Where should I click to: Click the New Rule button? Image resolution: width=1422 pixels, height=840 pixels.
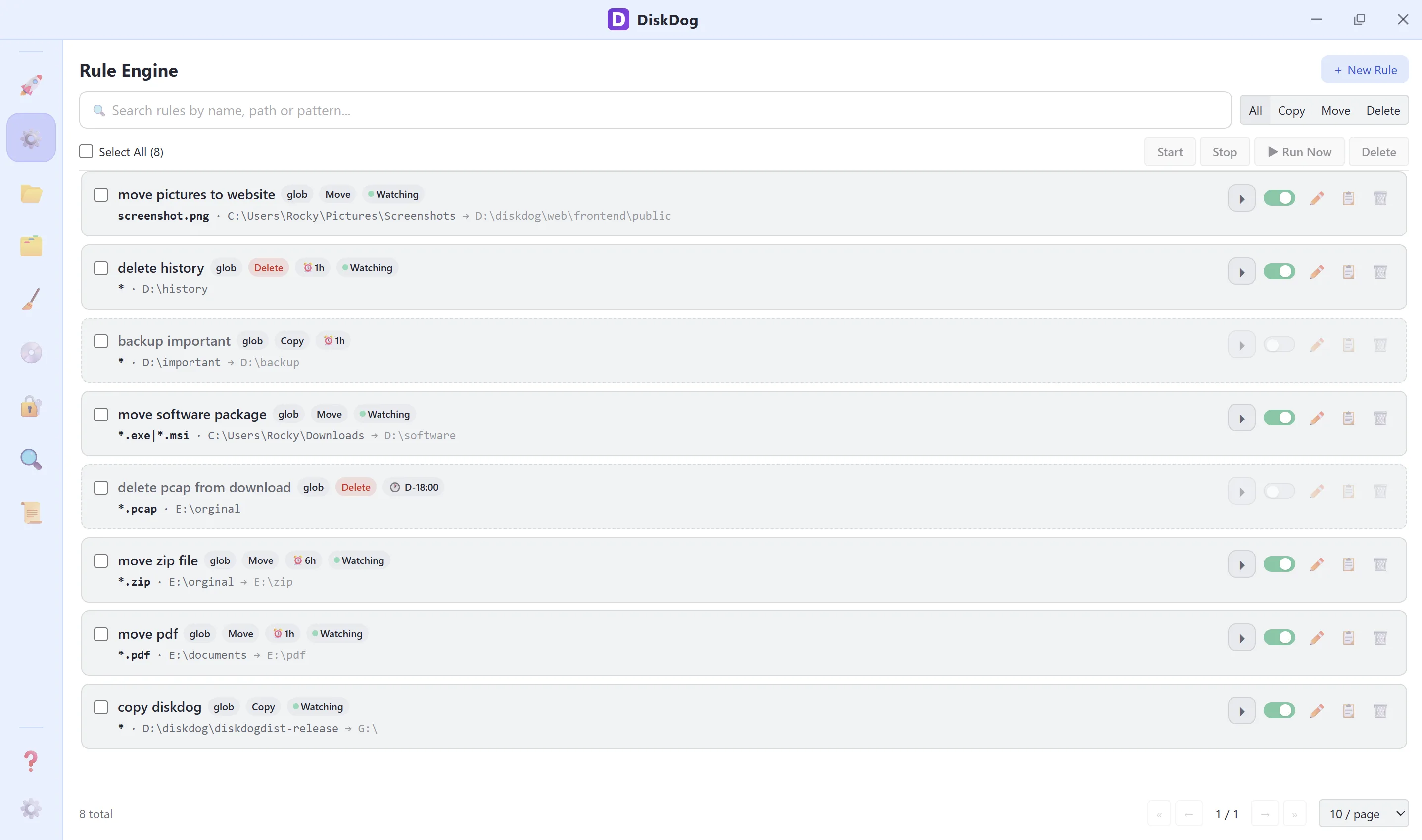pos(1365,70)
